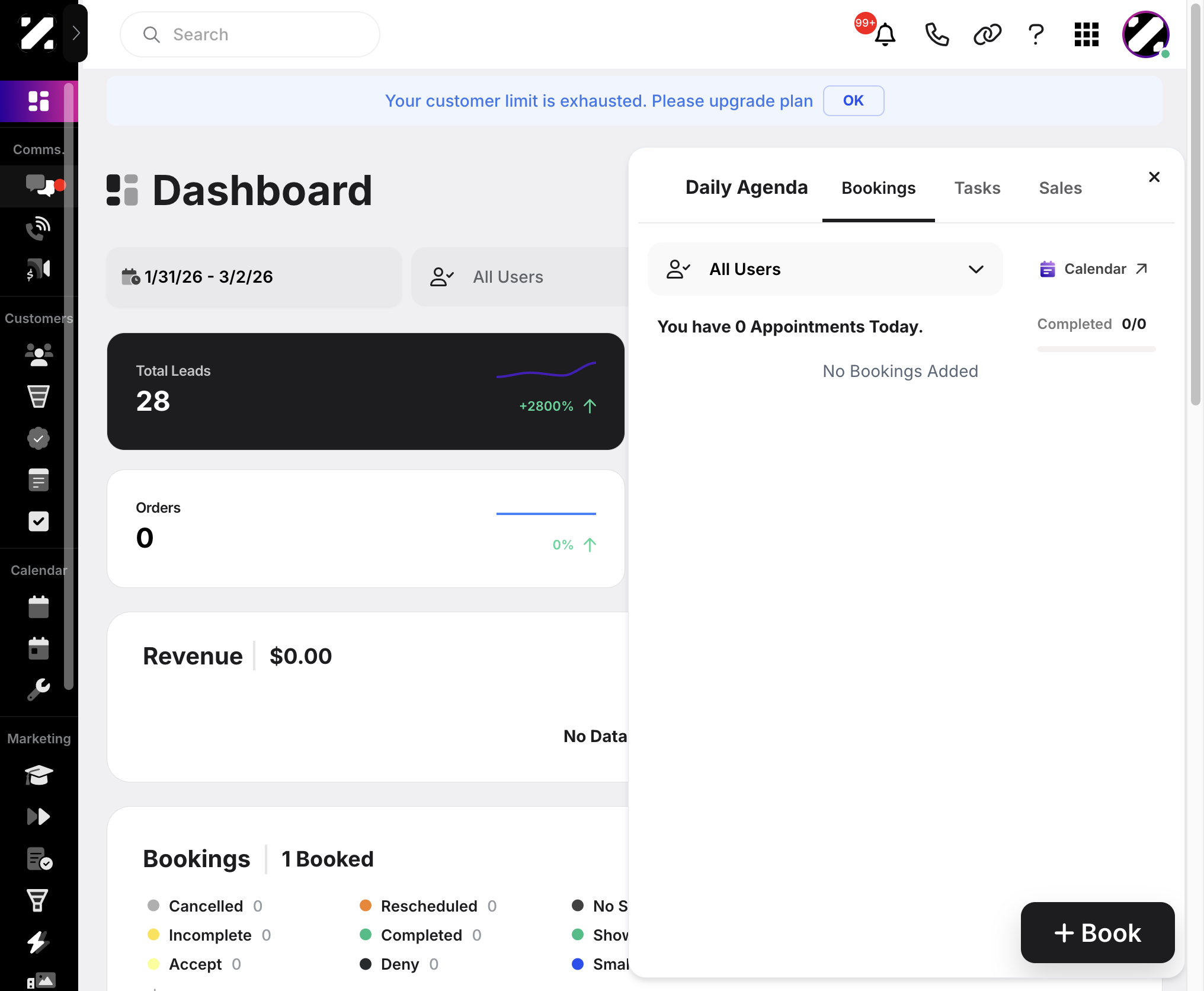Open the tasks checkbox icon in sidebar
Viewport: 1204px width, 991px height.
click(x=39, y=522)
